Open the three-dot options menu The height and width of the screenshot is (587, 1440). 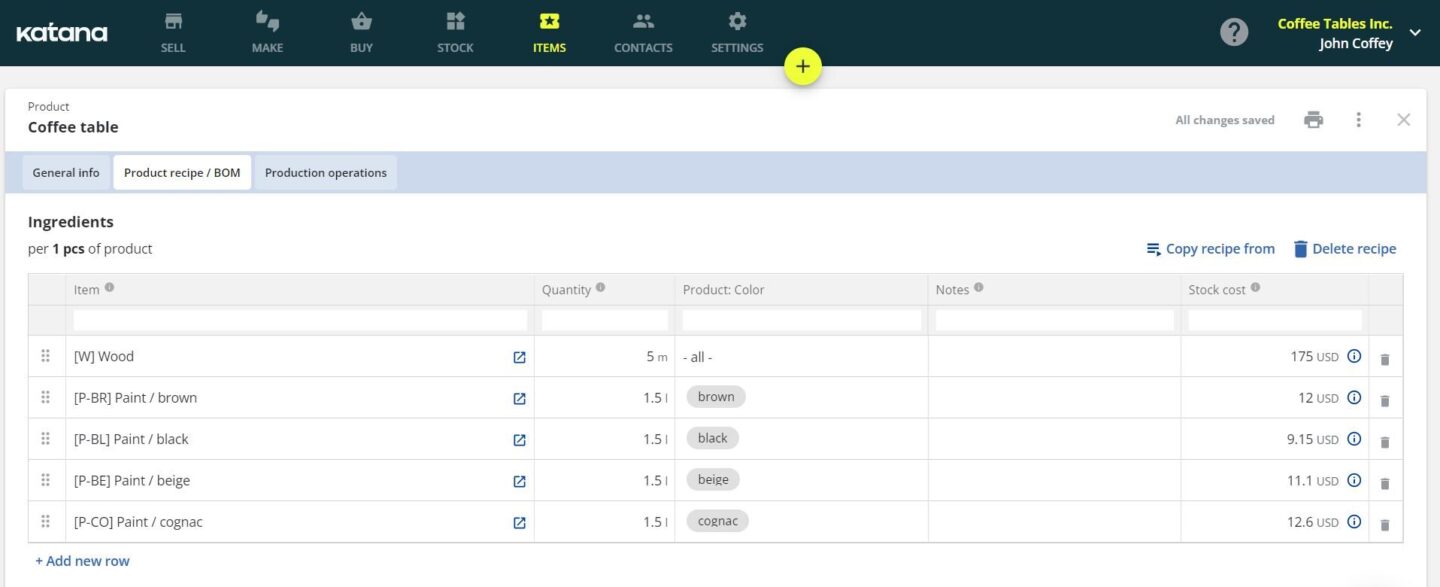pyautogui.click(x=1358, y=119)
